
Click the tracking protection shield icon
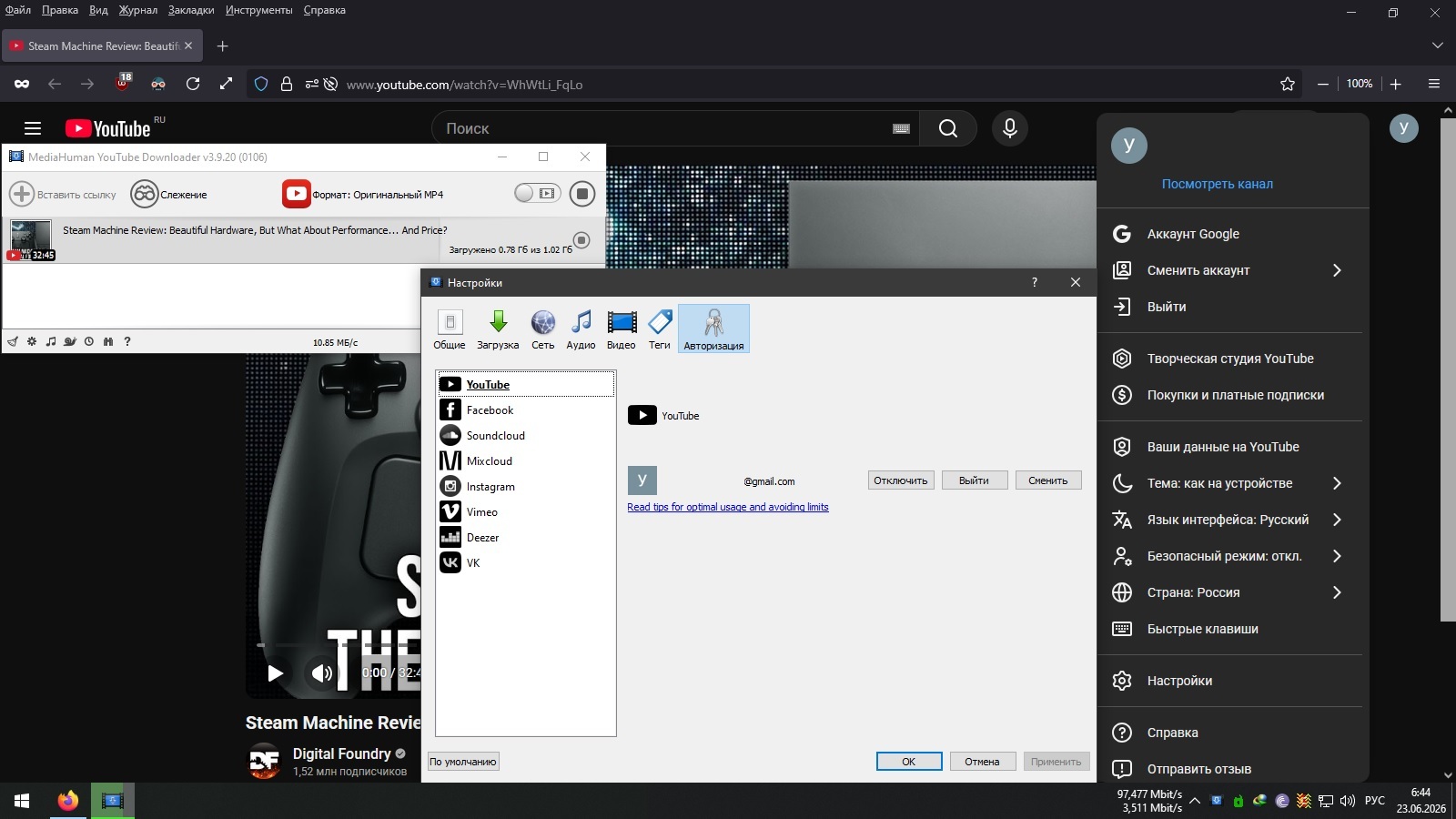(x=261, y=84)
